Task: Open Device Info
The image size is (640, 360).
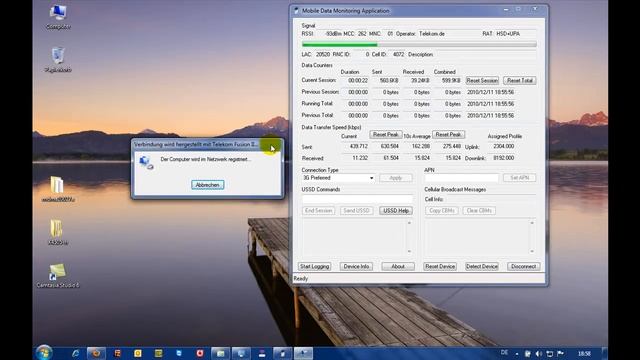Action: coord(356,267)
